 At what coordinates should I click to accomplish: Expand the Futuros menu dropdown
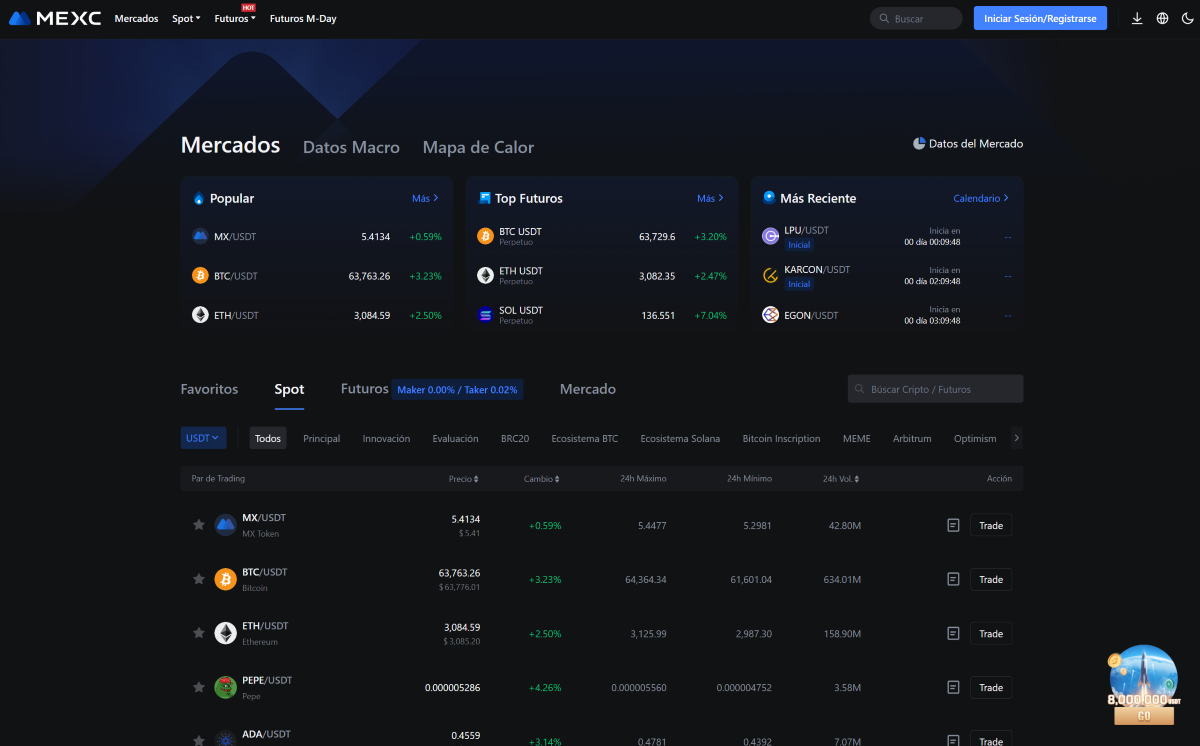click(x=235, y=18)
